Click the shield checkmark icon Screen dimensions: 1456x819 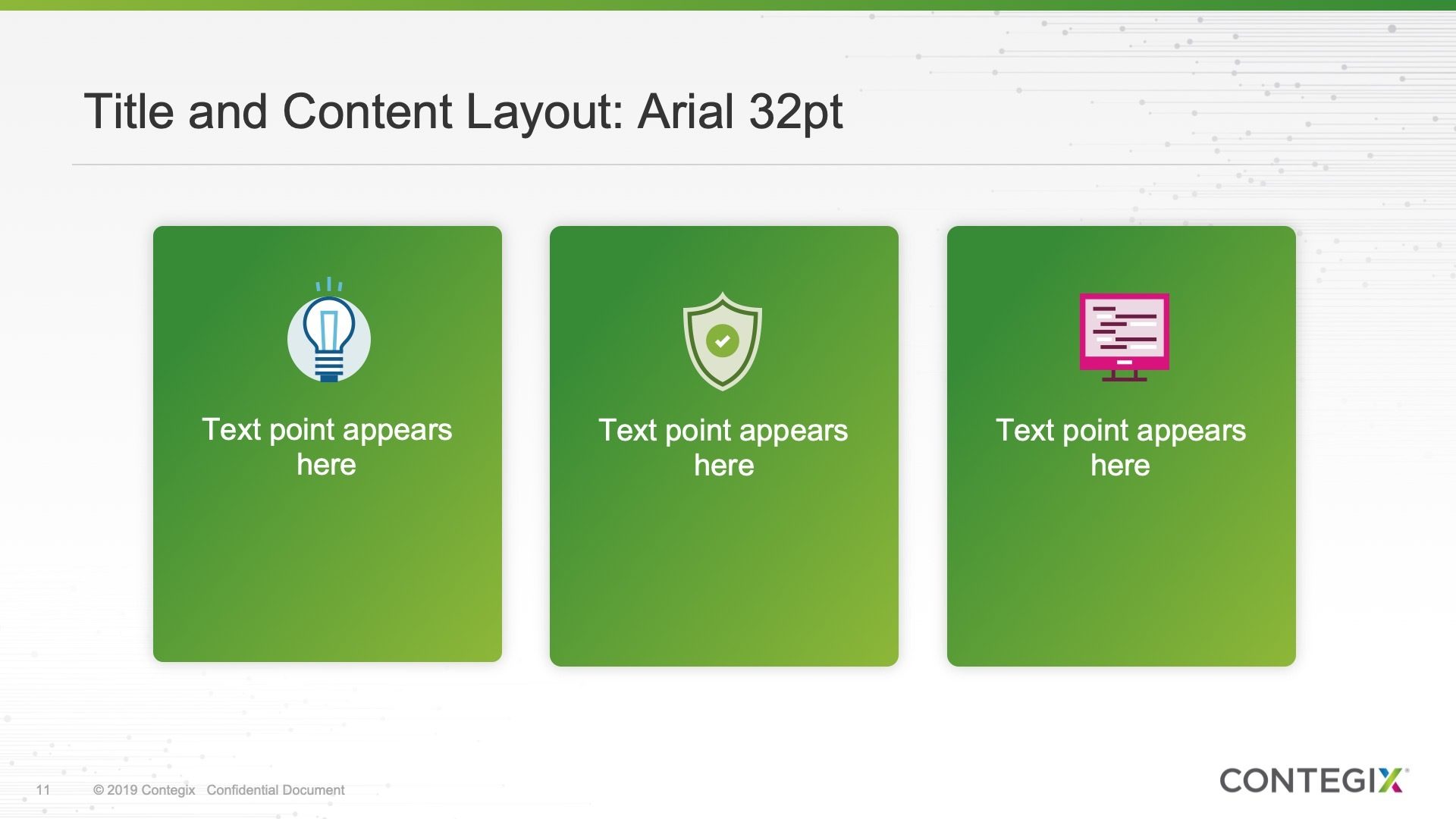[x=723, y=341]
